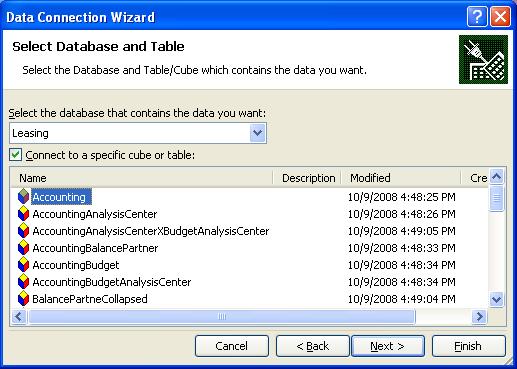Click the AccountingAnalysisCenterXBudgetAnalysisCenter cube icon
Screen dimensions: 517x369
tap(23, 231)
